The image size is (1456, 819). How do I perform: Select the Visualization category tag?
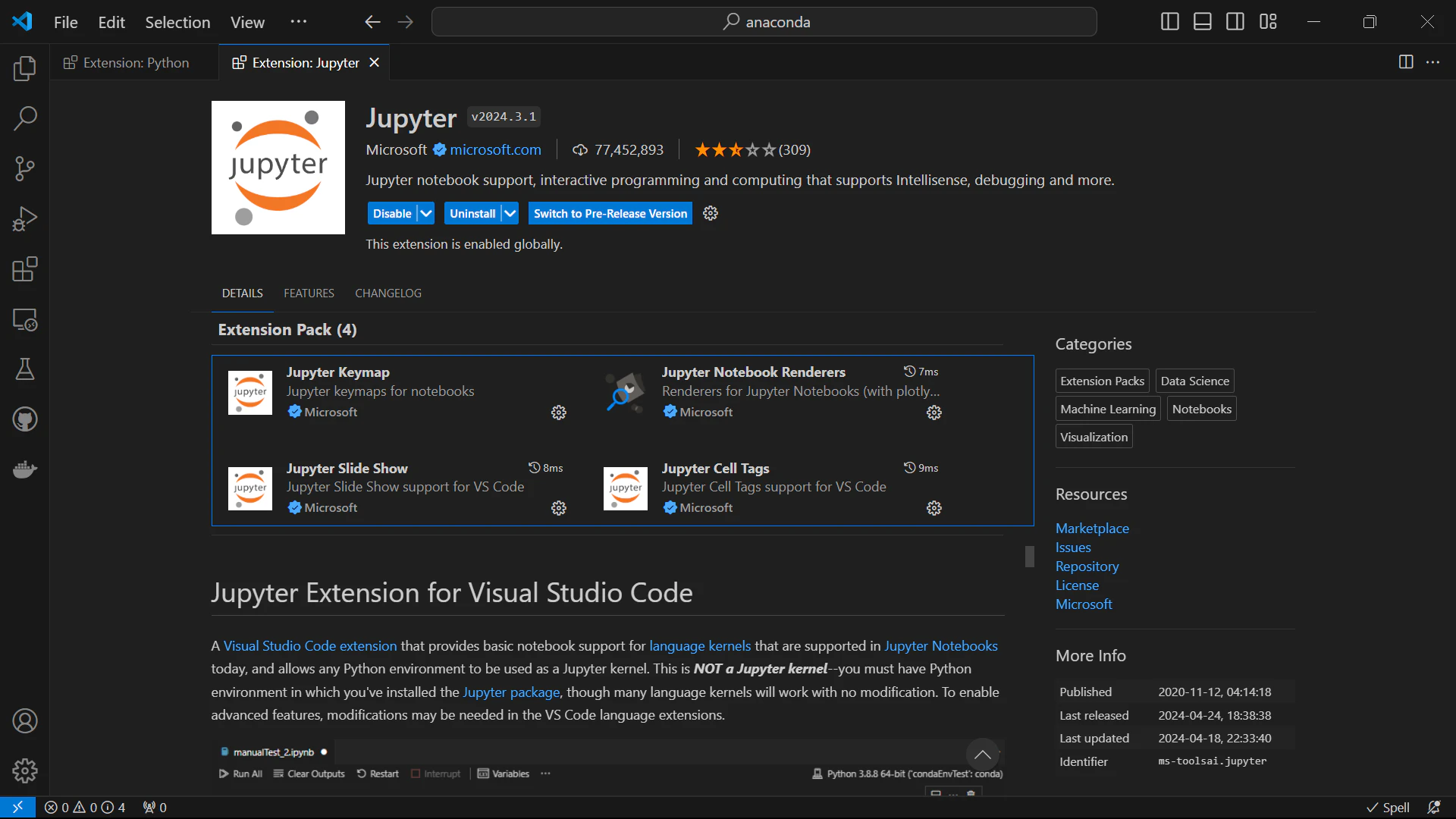point(1094,437)
